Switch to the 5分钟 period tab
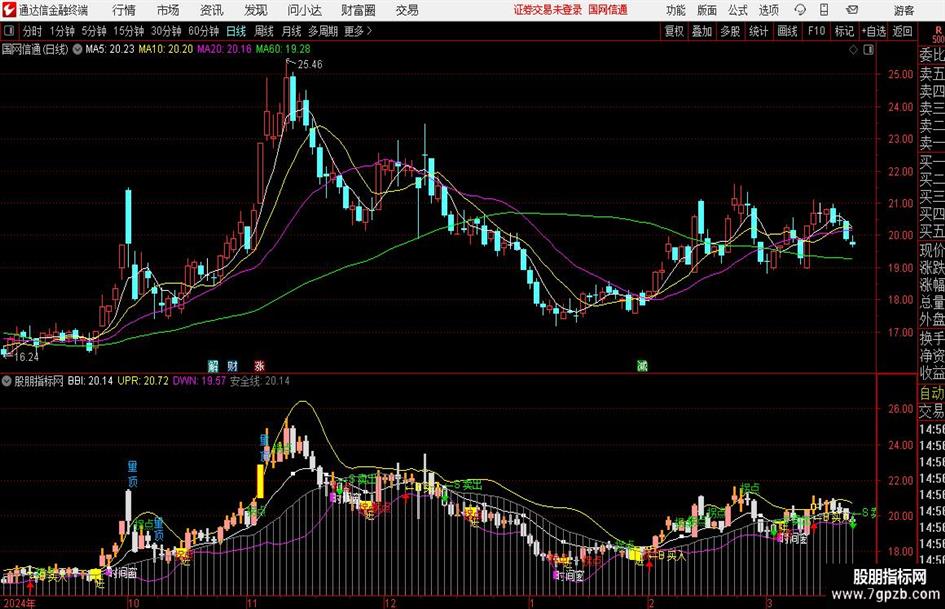Viewport: 945px width, 609px height. tap(93, 31)
